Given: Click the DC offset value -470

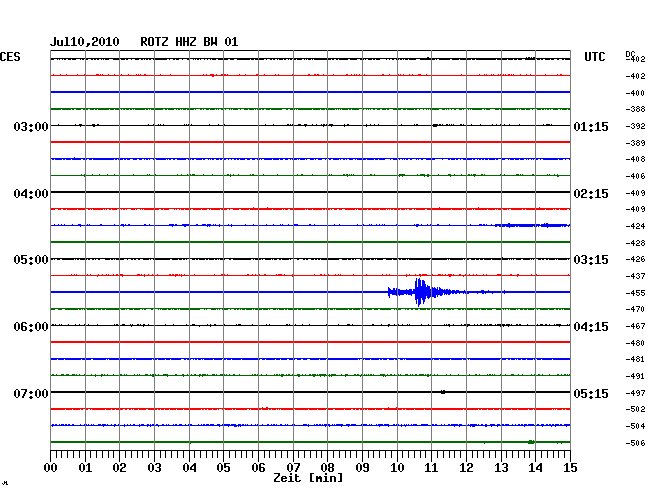Looking at the screenshot, I should point(635,310).
